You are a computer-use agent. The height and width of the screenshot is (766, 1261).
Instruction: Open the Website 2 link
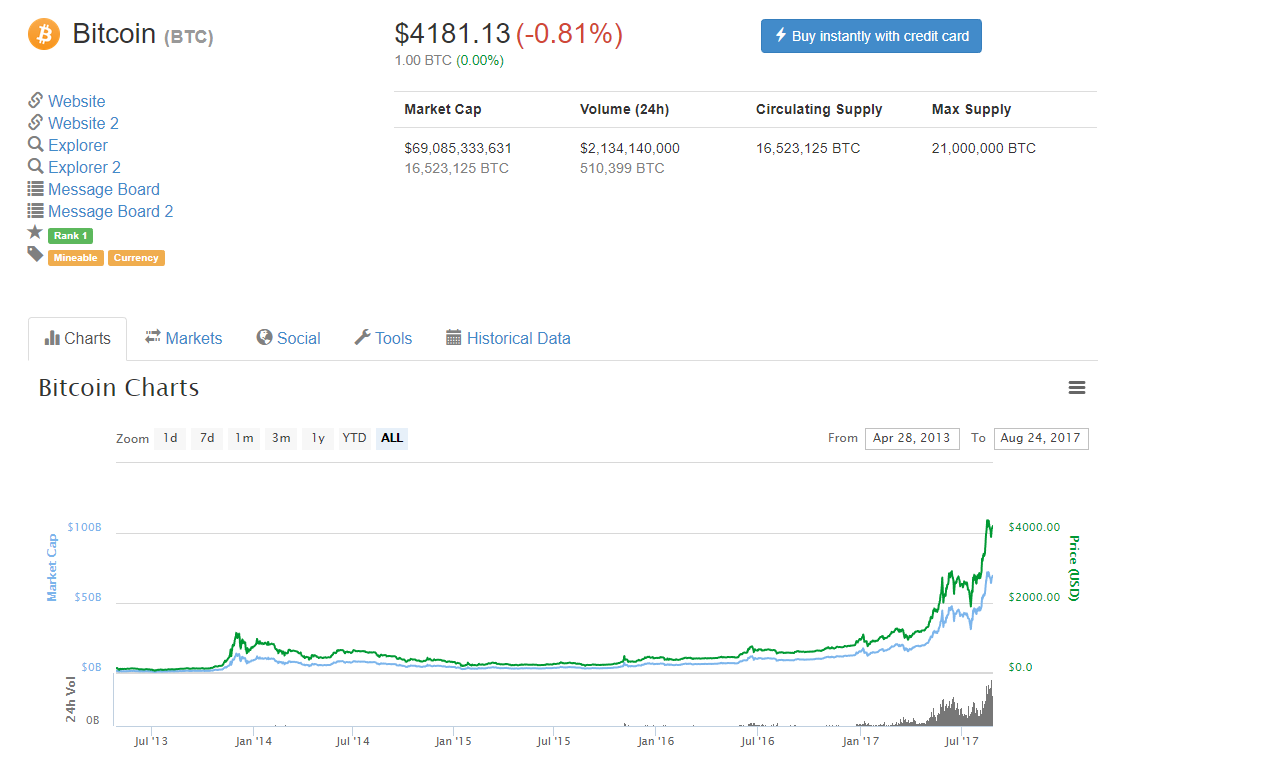[x=83, y=123]
